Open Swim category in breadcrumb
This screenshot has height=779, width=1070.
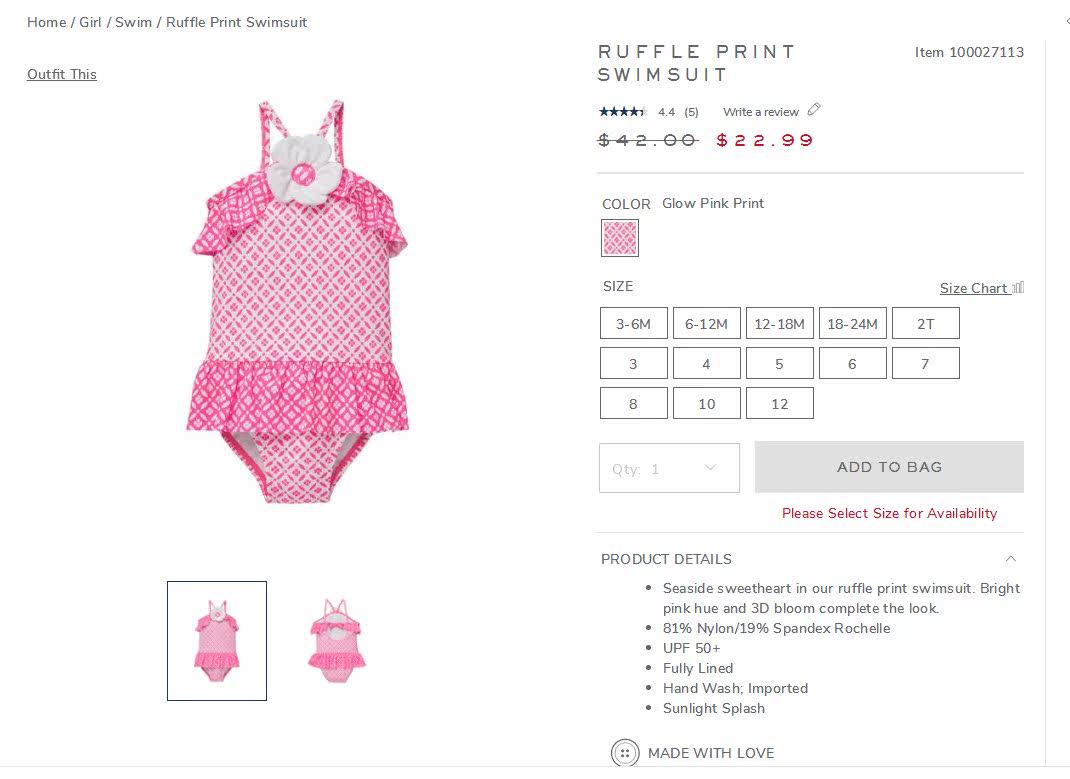click(x=133, y=22)
